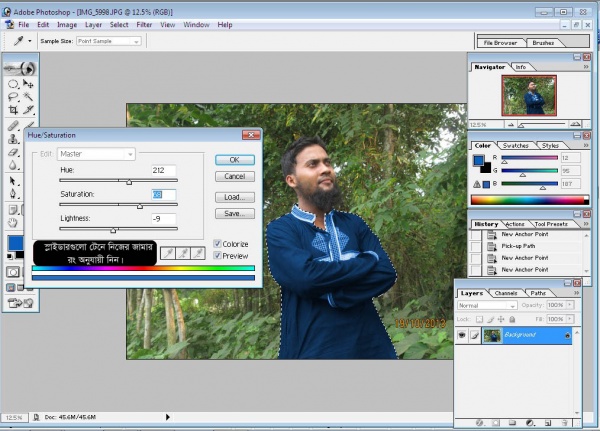Click the delete layer trash icon
Viewport: 600px width, 431px height.
[564, 423]
